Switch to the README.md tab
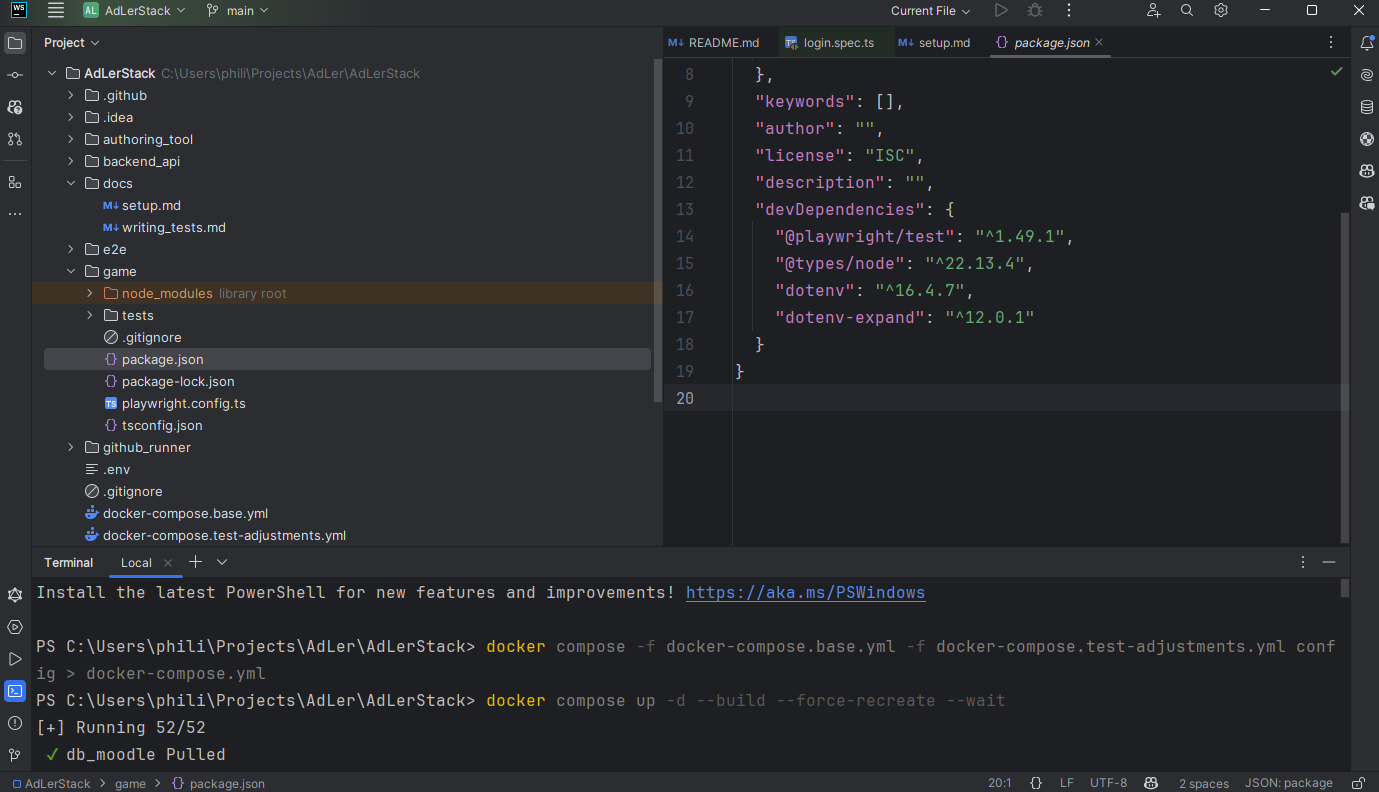This screenshot has width=1379, height=792. click(x=713, y=42)
